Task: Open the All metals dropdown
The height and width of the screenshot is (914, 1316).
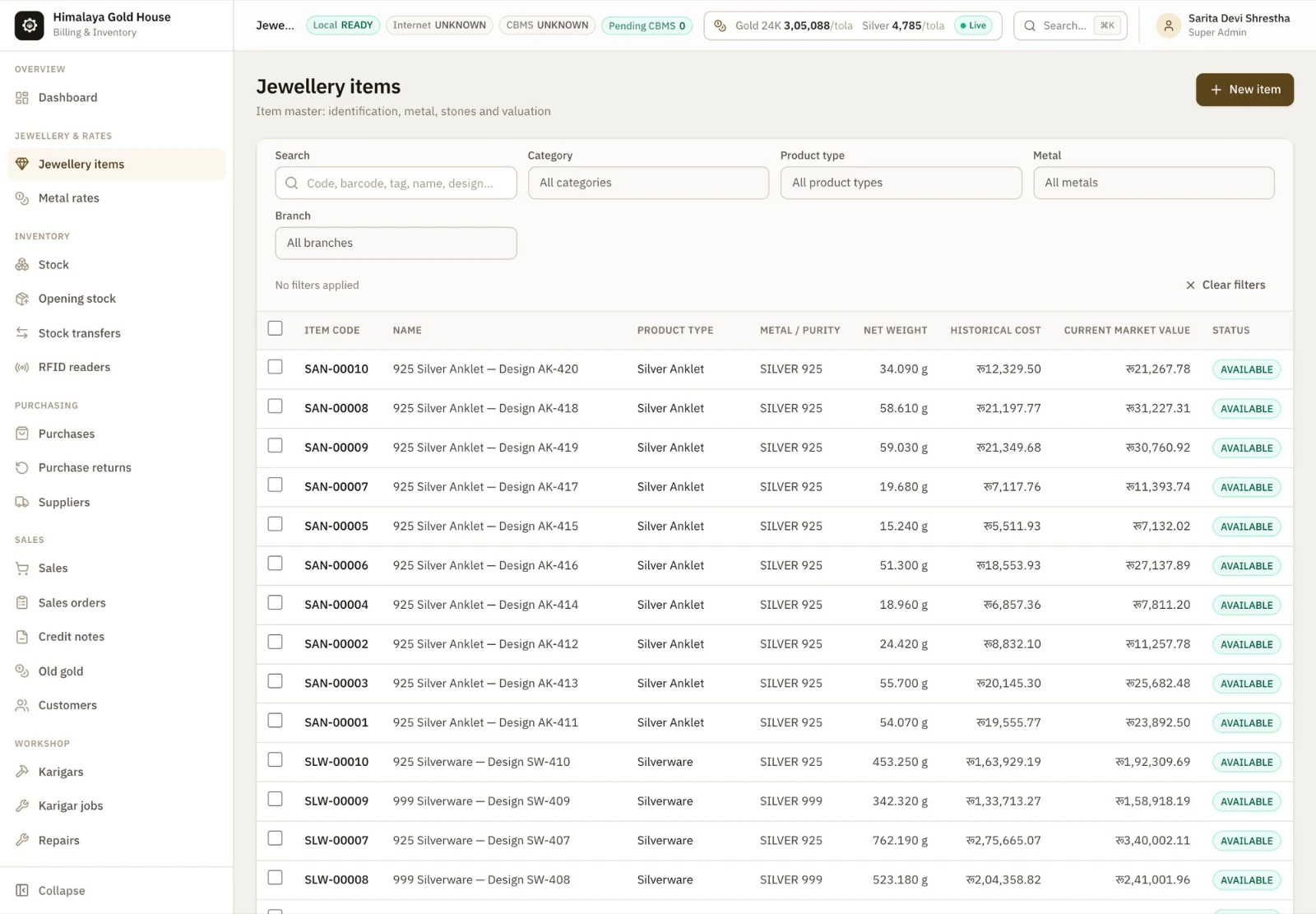Action: [1153, 183]
